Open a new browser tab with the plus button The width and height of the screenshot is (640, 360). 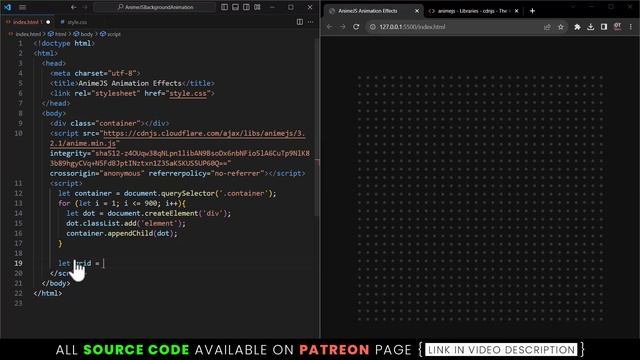pyautogui.click(x=532, y=11)
